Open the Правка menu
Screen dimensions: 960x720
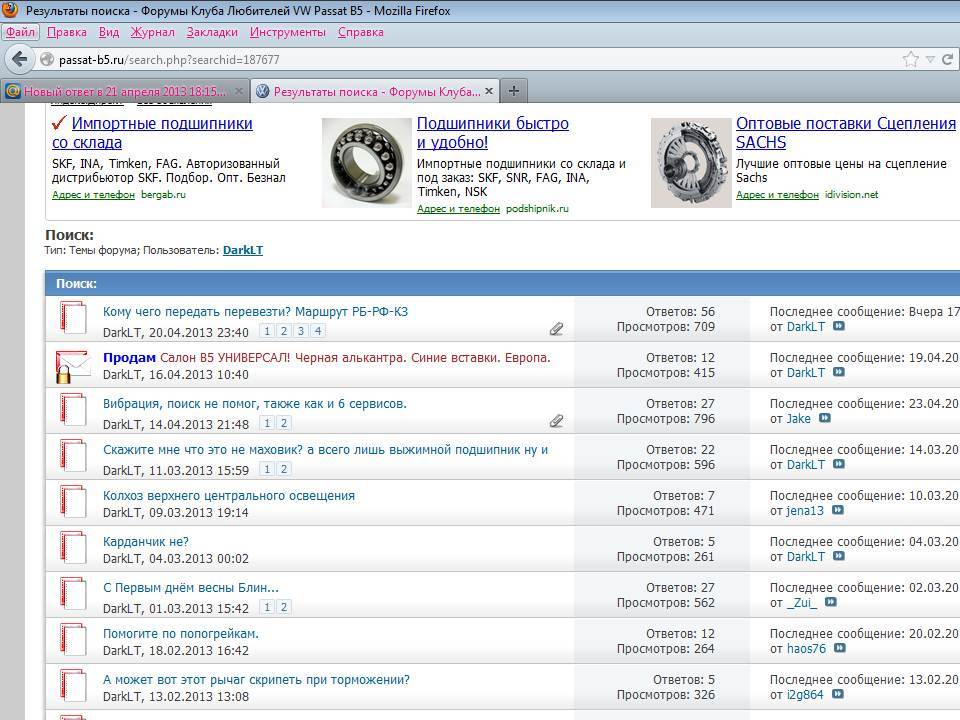(67, 32)
